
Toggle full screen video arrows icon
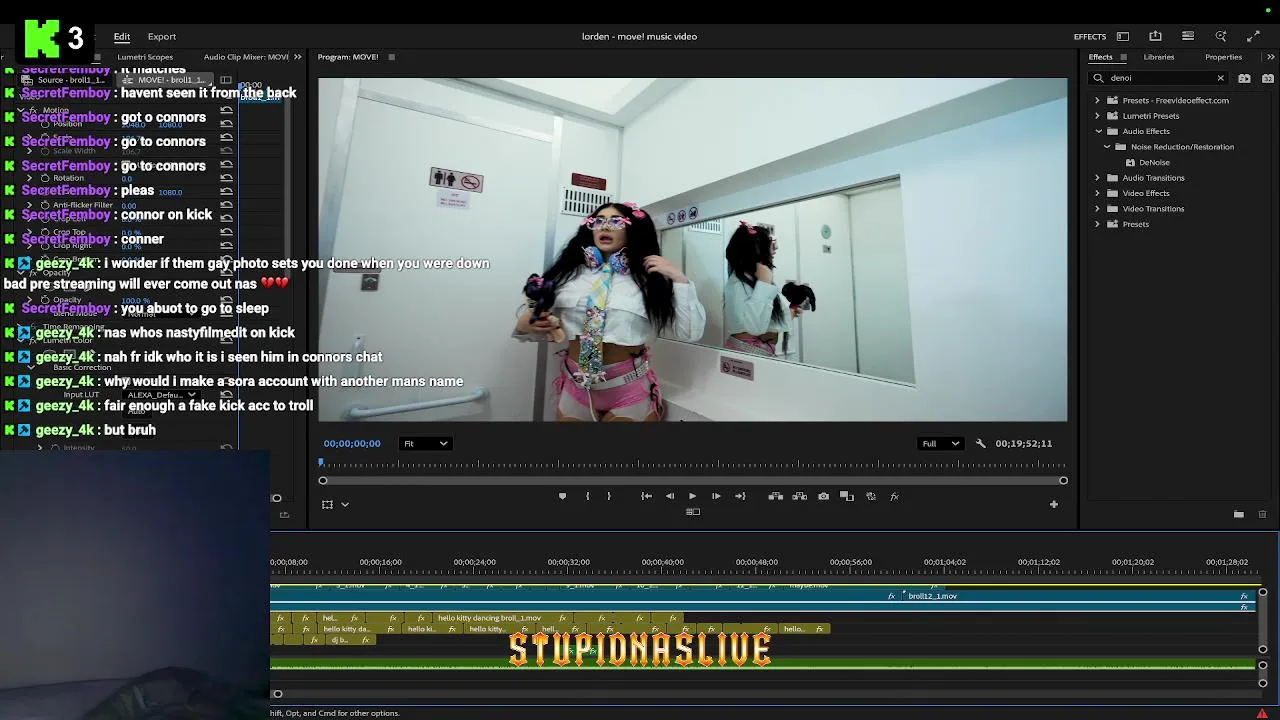coord(1253,36)
